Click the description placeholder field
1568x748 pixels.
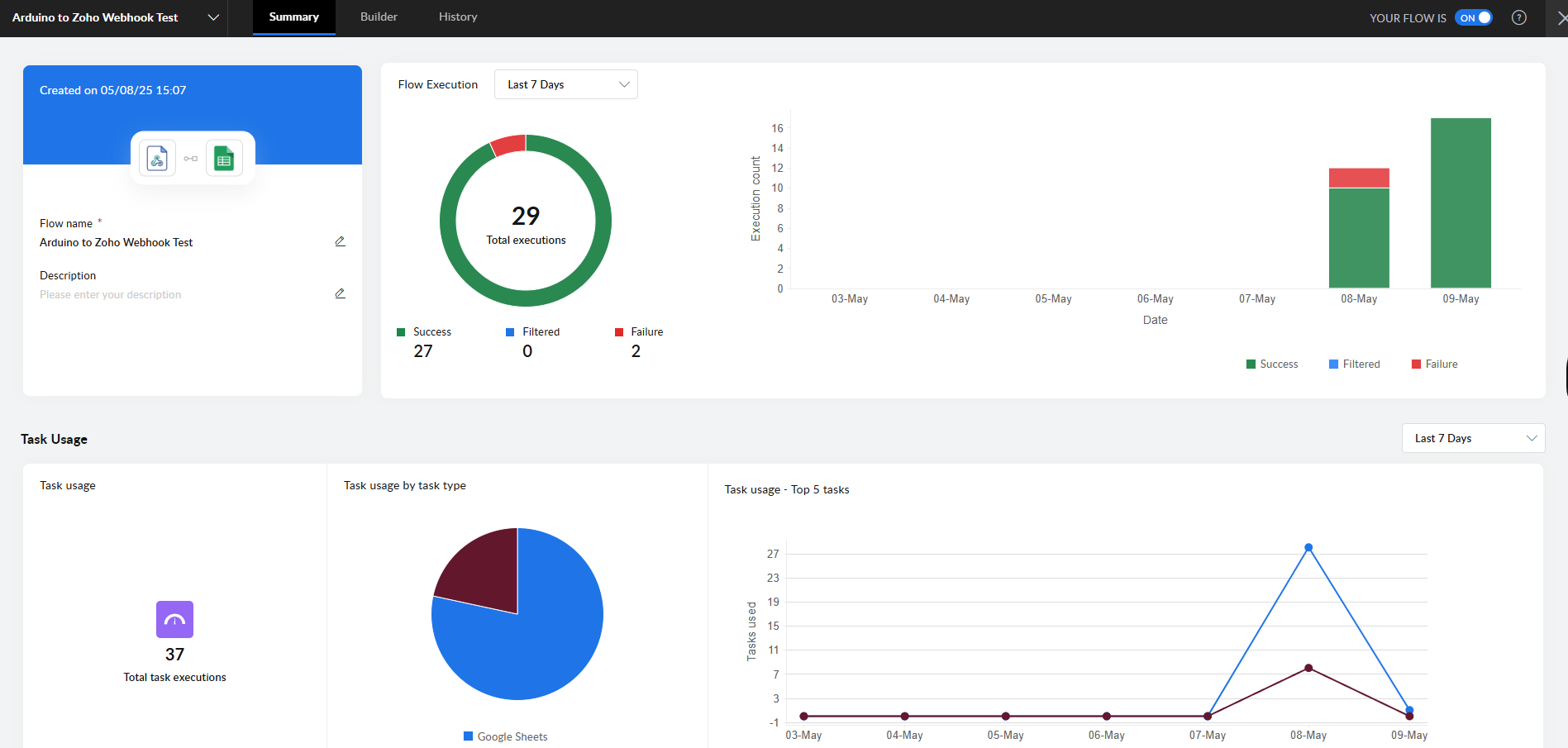point(110,294)
